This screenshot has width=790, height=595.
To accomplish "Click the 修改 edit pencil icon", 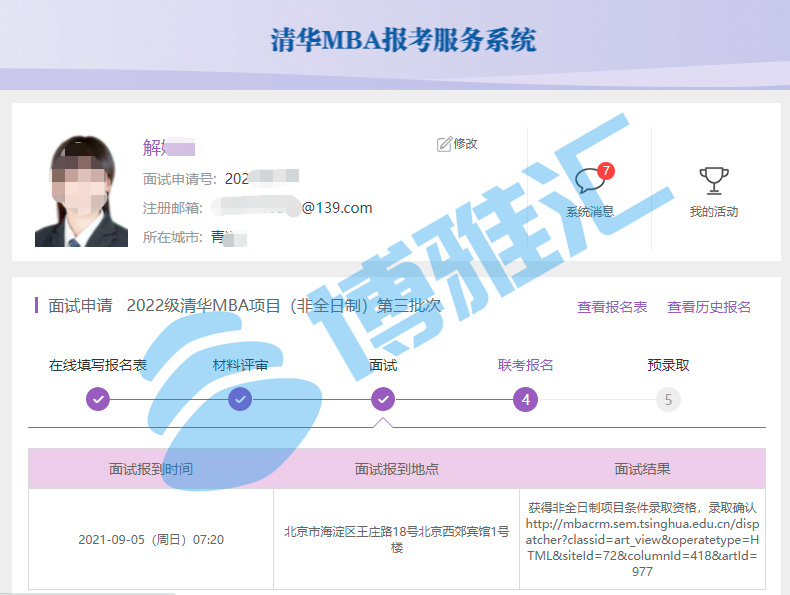I will 444,144.
